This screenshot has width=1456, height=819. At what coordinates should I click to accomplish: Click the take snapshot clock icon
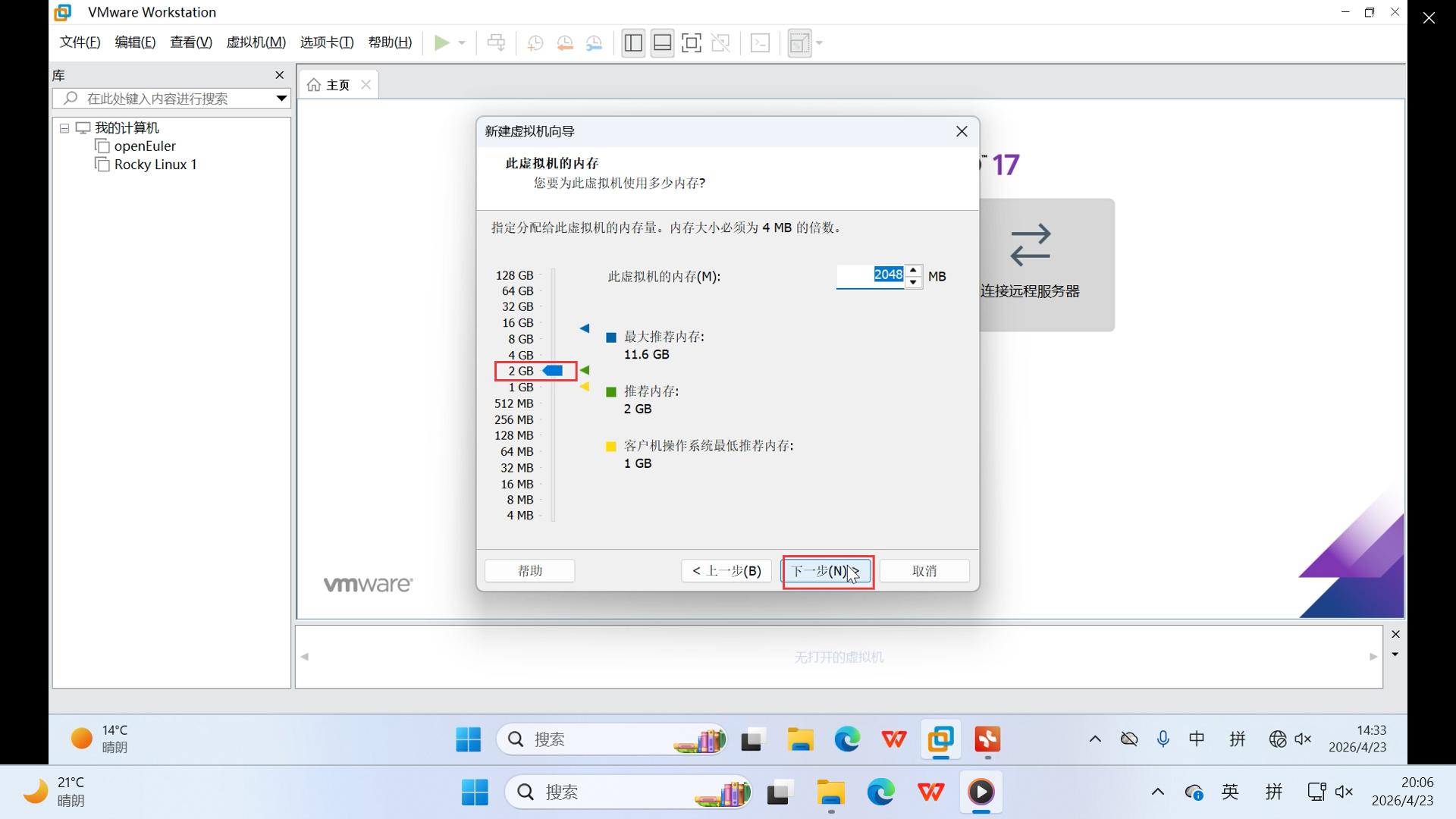[535, 43]
